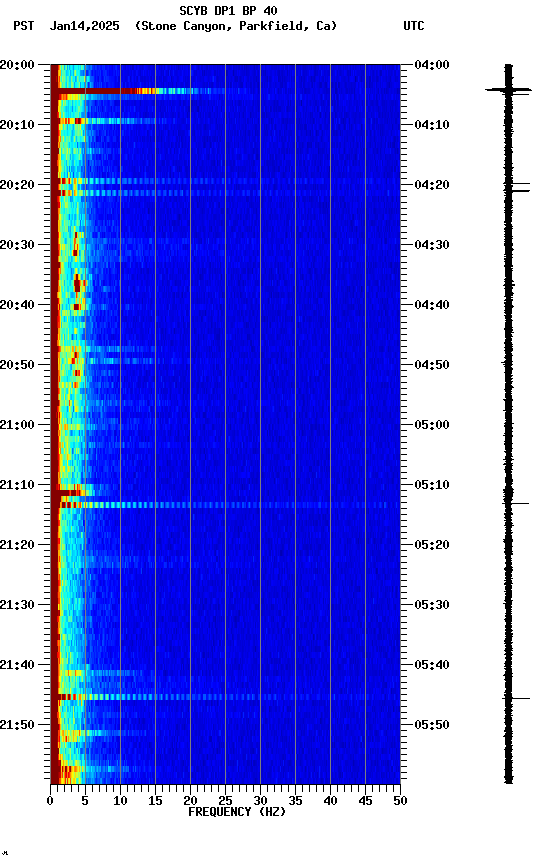Click the '04:10' UTC time label
This screenshot has height=864, width=552.
click(x=432, y=125)
